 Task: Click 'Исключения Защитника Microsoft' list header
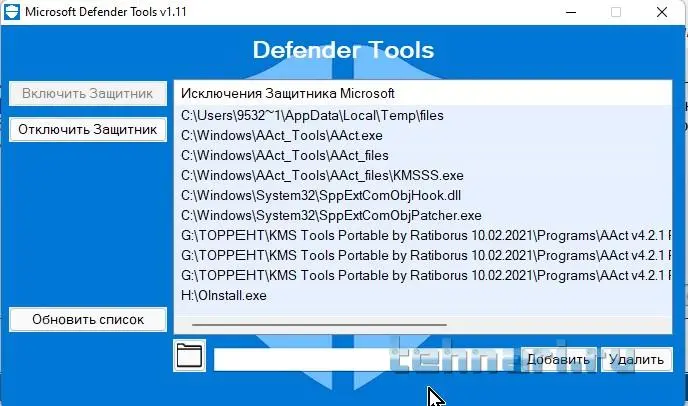click(x=423, y=93)
